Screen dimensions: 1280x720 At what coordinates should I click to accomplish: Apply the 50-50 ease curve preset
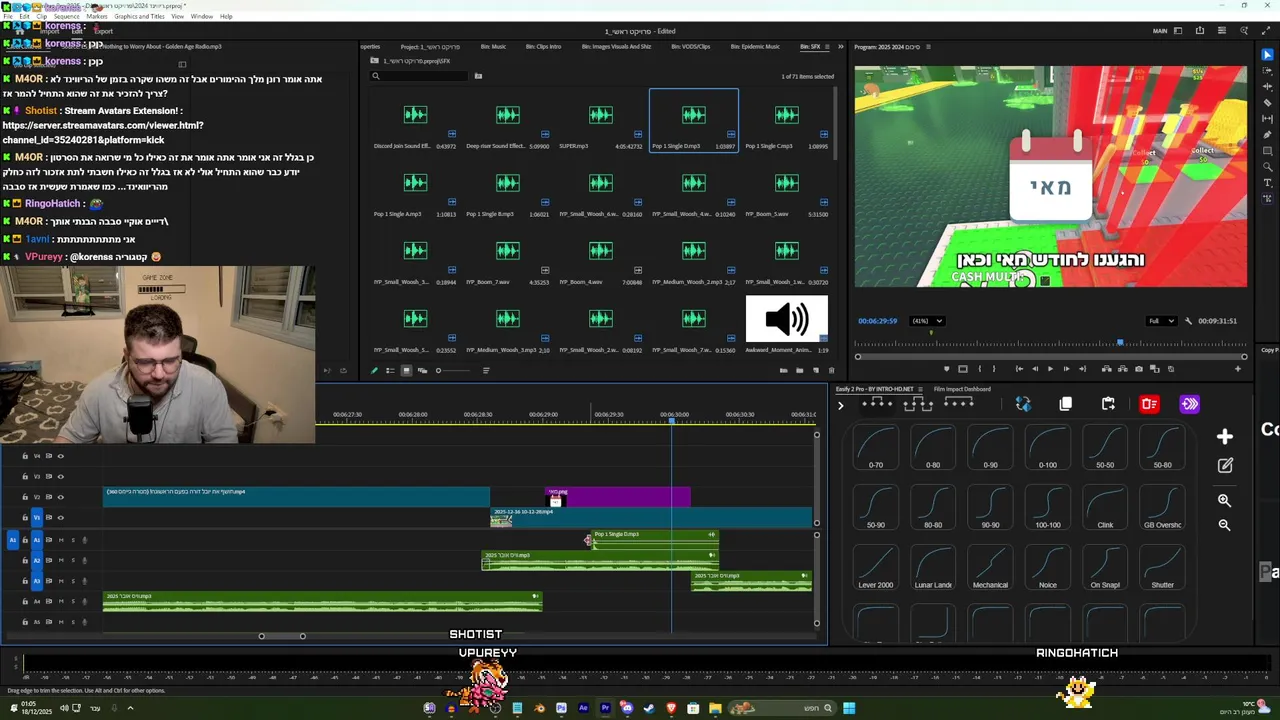(x=1105, y=447)
